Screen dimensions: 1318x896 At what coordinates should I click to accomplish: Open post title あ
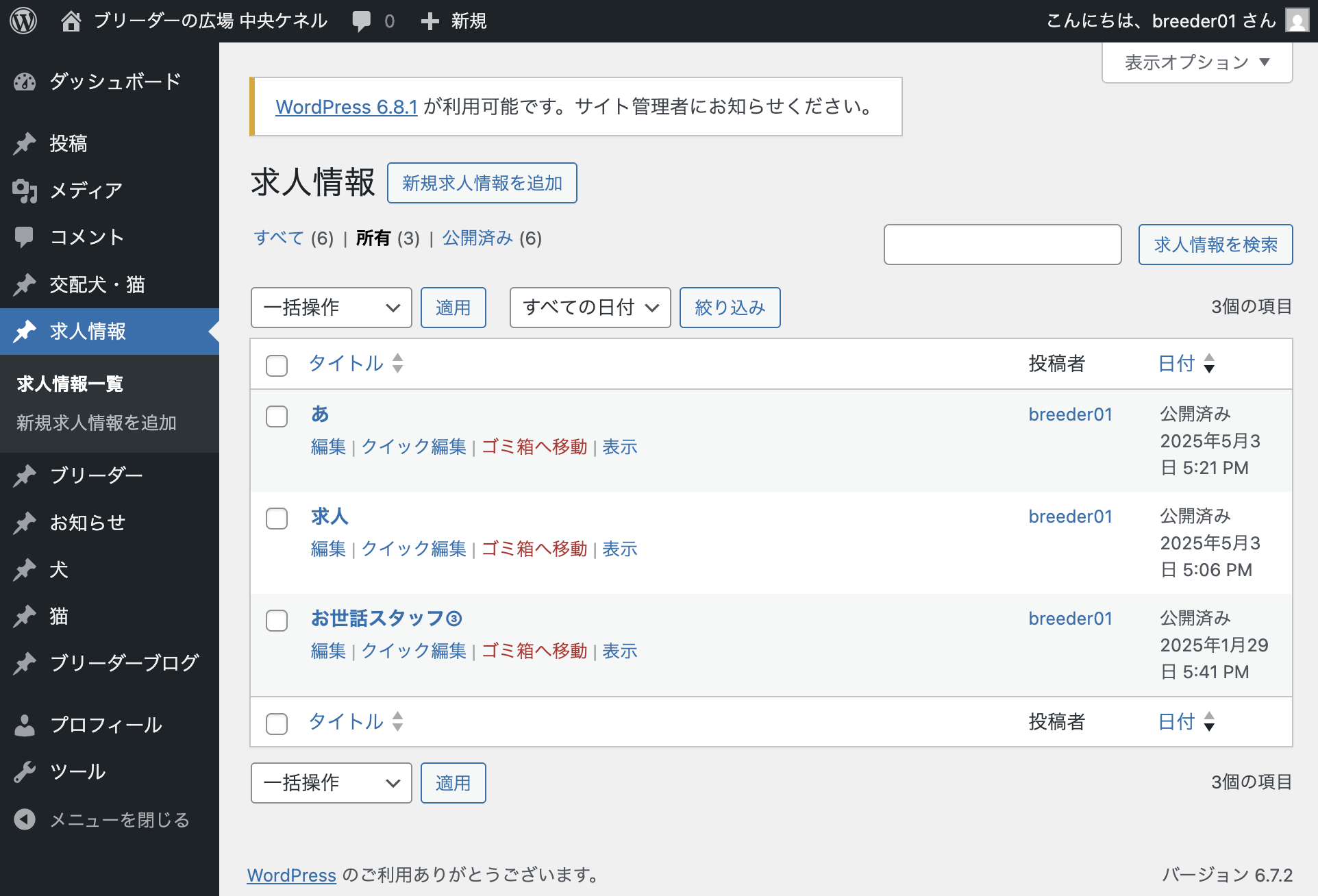320,414
